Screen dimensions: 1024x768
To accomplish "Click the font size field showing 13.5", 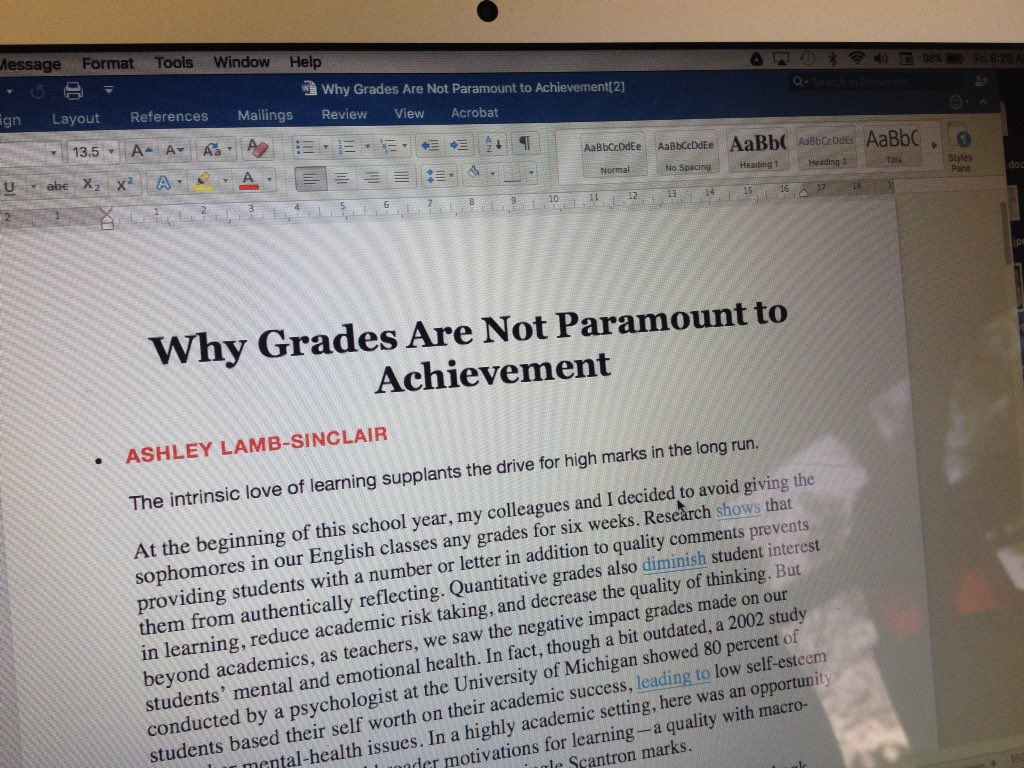I will point(86,152).
